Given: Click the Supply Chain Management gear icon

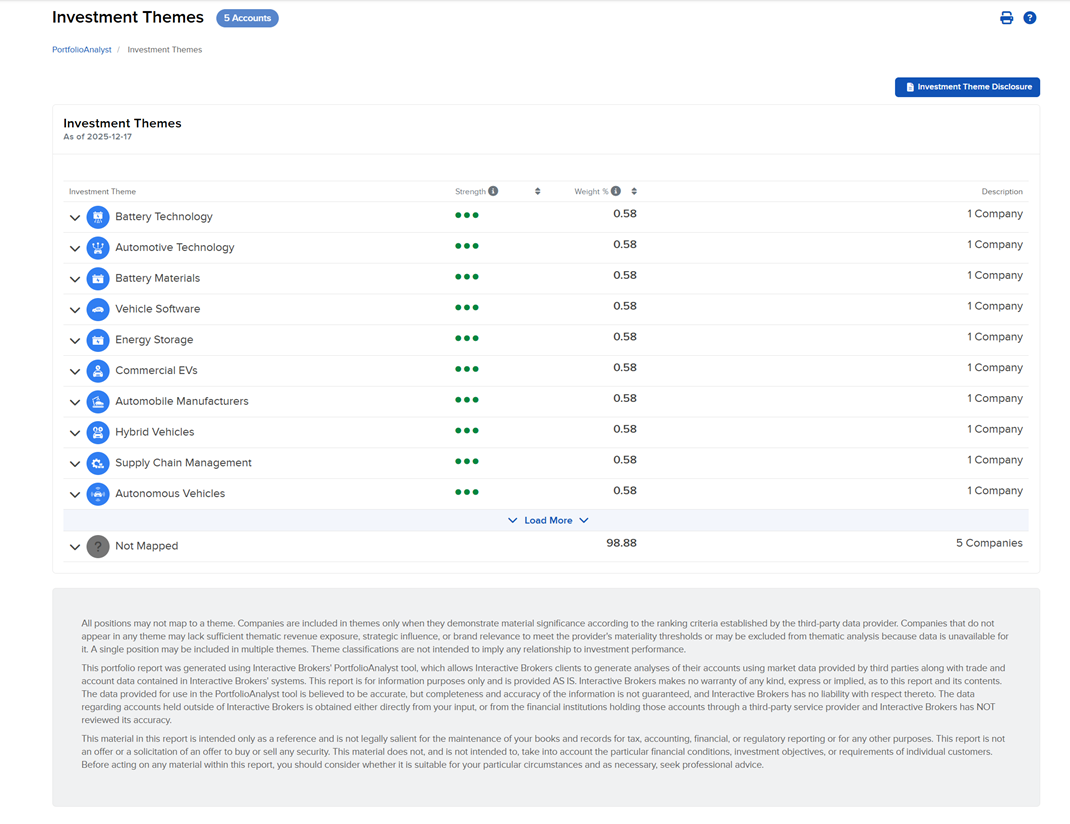Looking at the screenshot, I should (x=98, y=463).
